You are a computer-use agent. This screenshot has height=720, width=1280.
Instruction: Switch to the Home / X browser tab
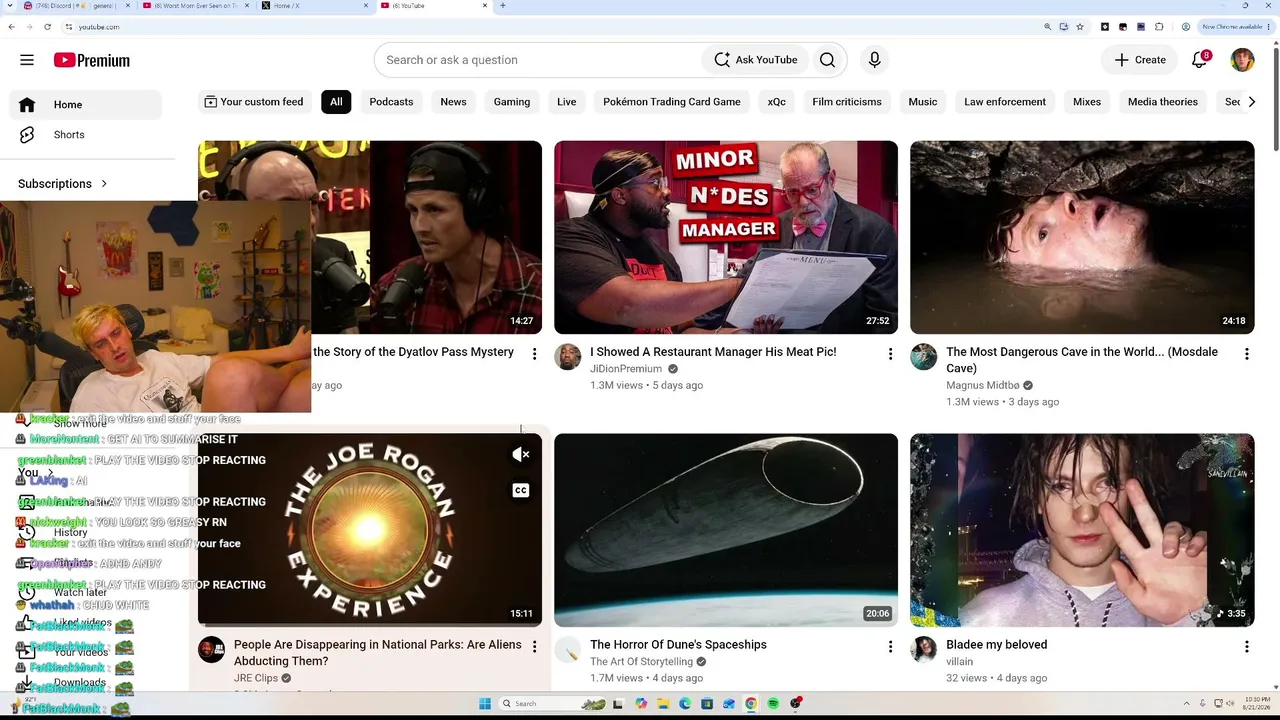click(x=314, y=6)
